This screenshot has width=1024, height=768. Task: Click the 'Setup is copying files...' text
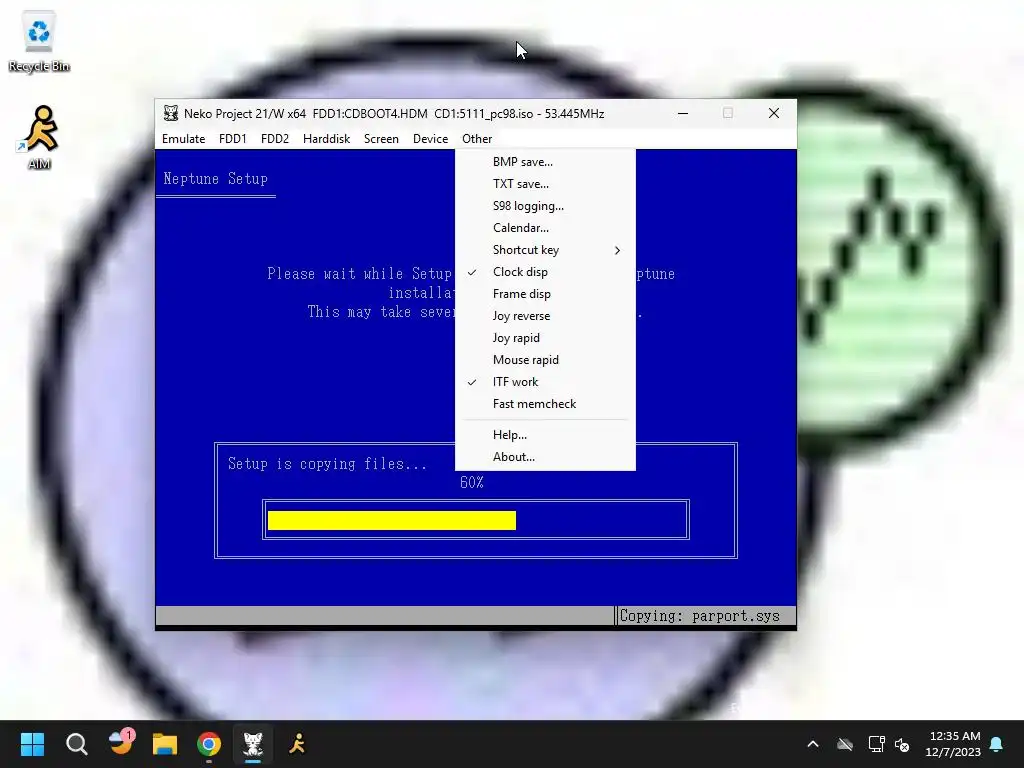pos(327,464)
